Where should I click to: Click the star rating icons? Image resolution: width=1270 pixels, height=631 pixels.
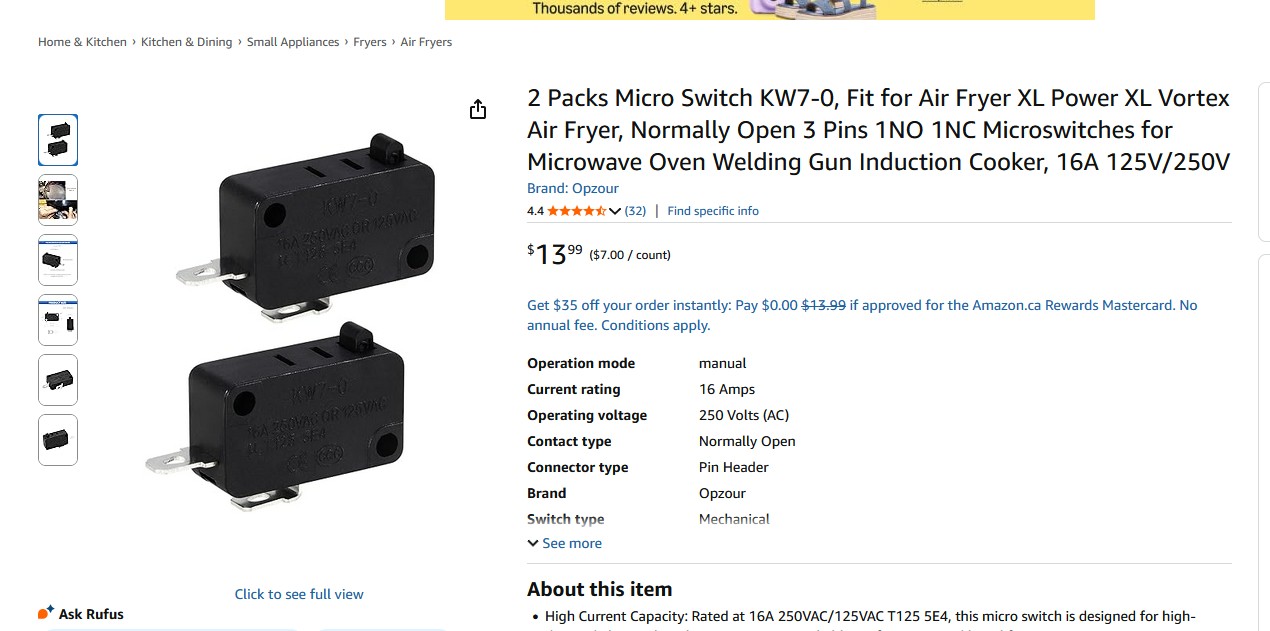[x=576, y=211]
